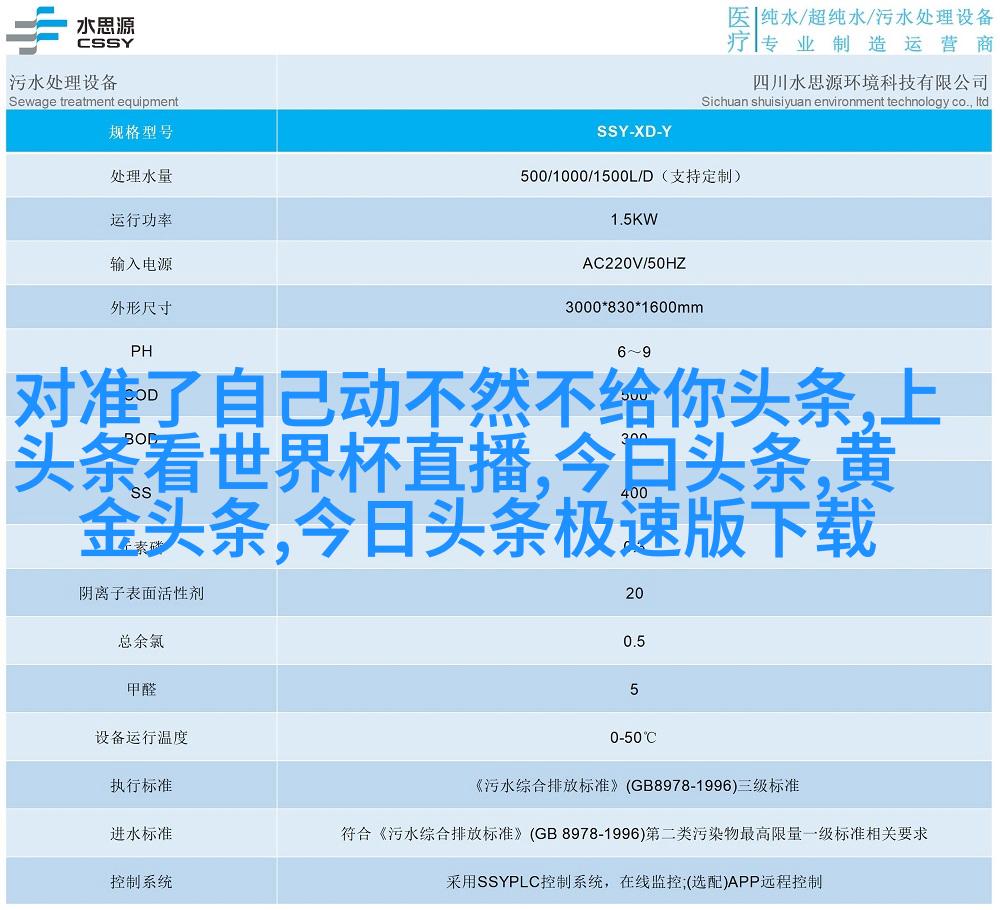The image size is (1000, 910).
Task: Click the 总余氯 row label
Action: (x=141, y=642)
